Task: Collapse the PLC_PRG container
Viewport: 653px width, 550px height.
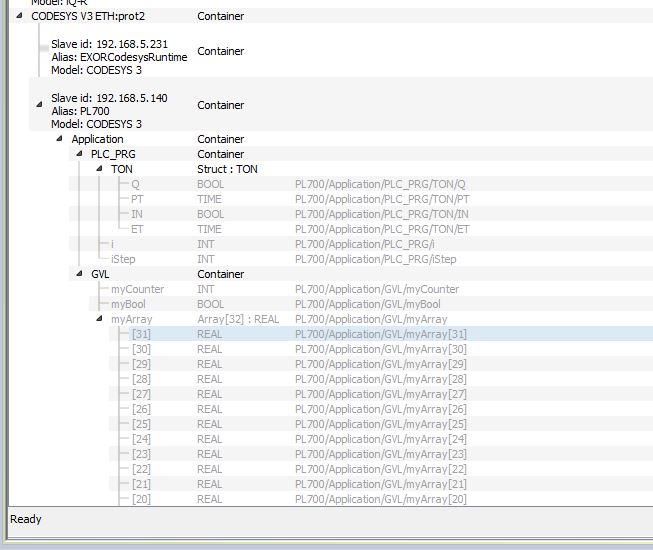Action: coord(79,154)
